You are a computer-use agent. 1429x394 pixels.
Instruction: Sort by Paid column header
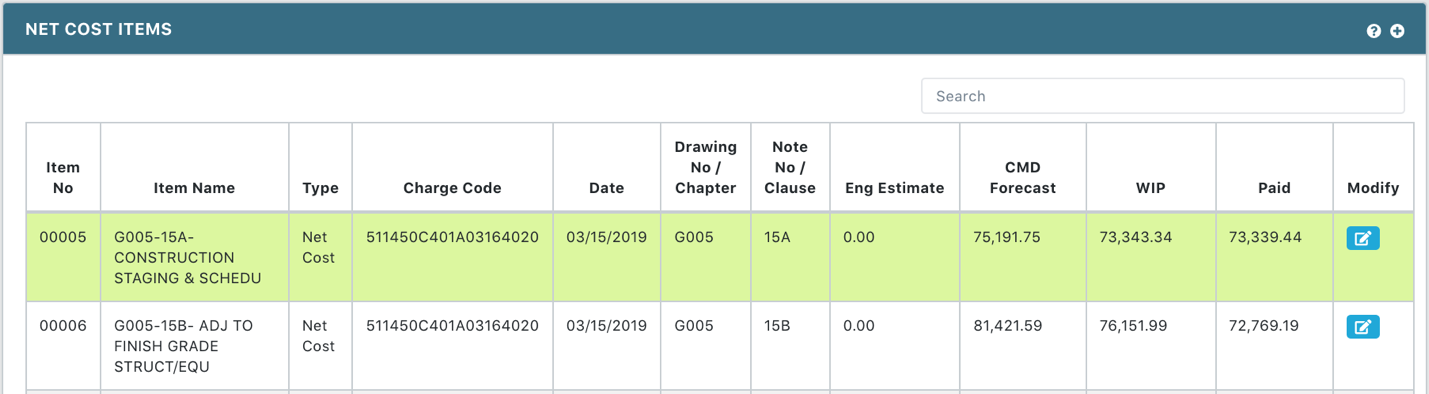click(x=1274, y=187)
